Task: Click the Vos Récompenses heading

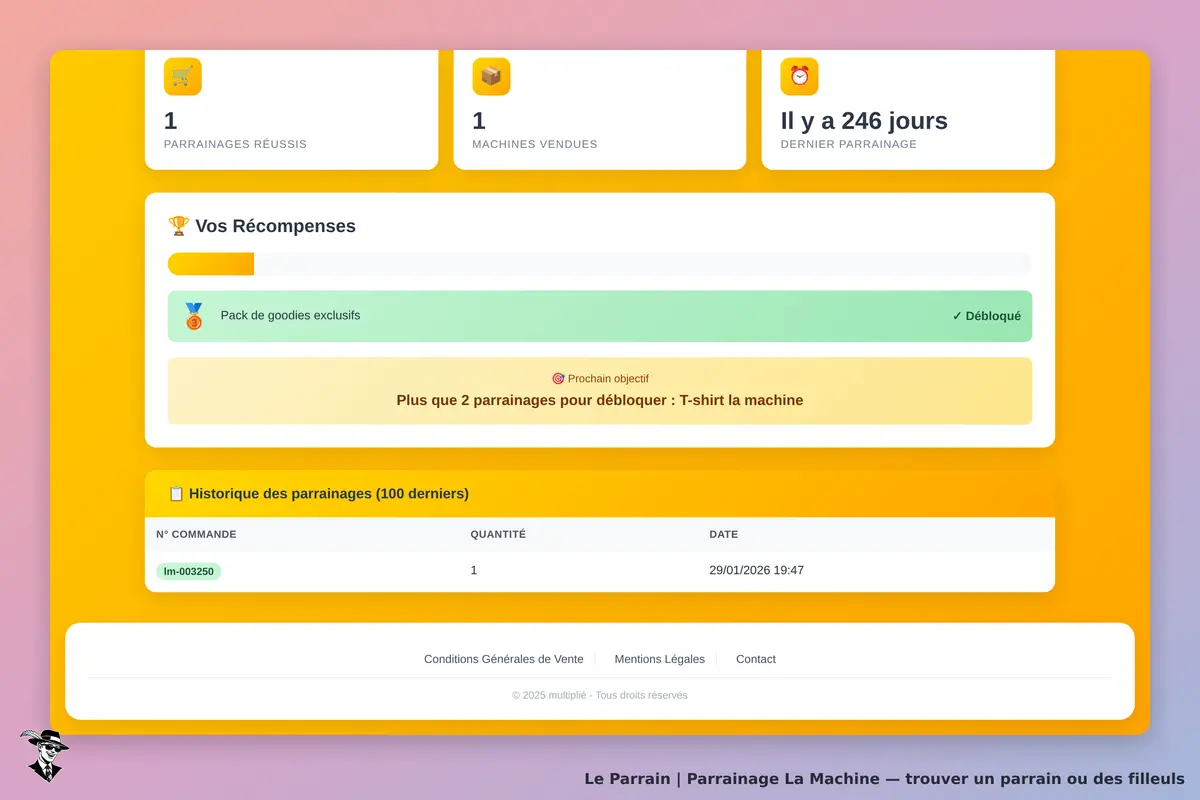Action: [275, 226]
